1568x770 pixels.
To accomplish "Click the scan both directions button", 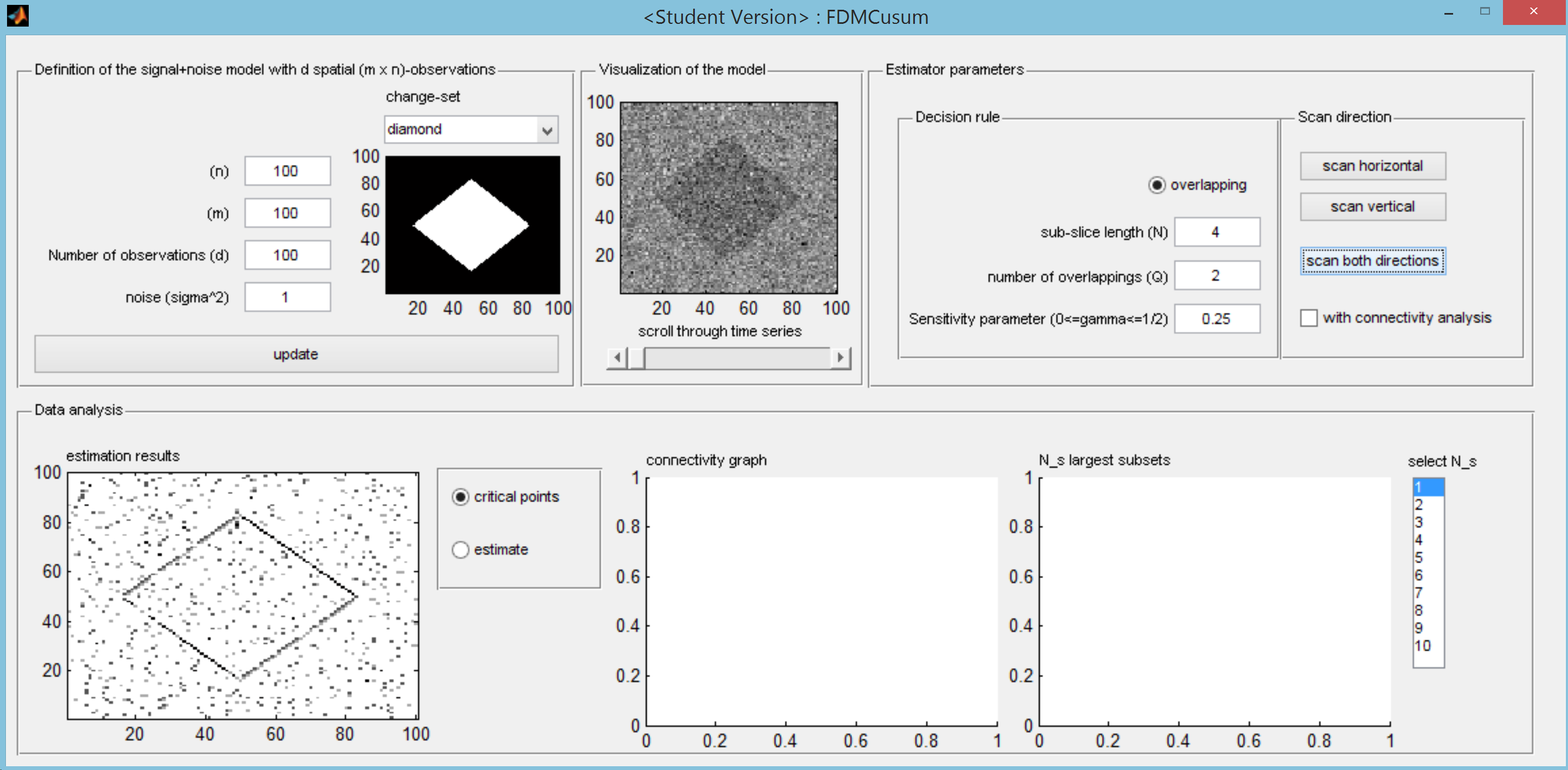I will (x=1372, y=261).
